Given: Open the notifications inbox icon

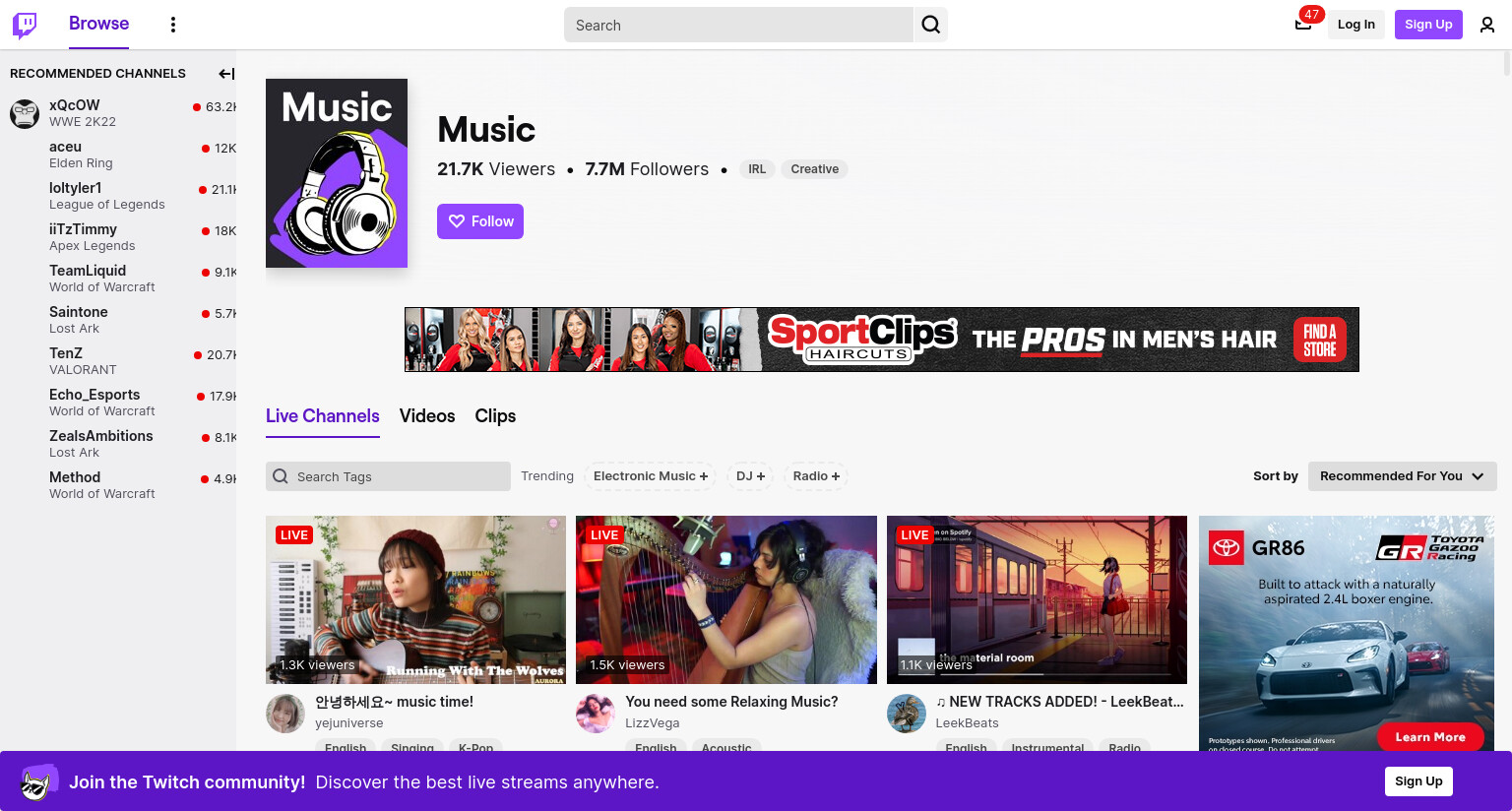Looking at the screenshot, I should click(x=1303, y=25).
